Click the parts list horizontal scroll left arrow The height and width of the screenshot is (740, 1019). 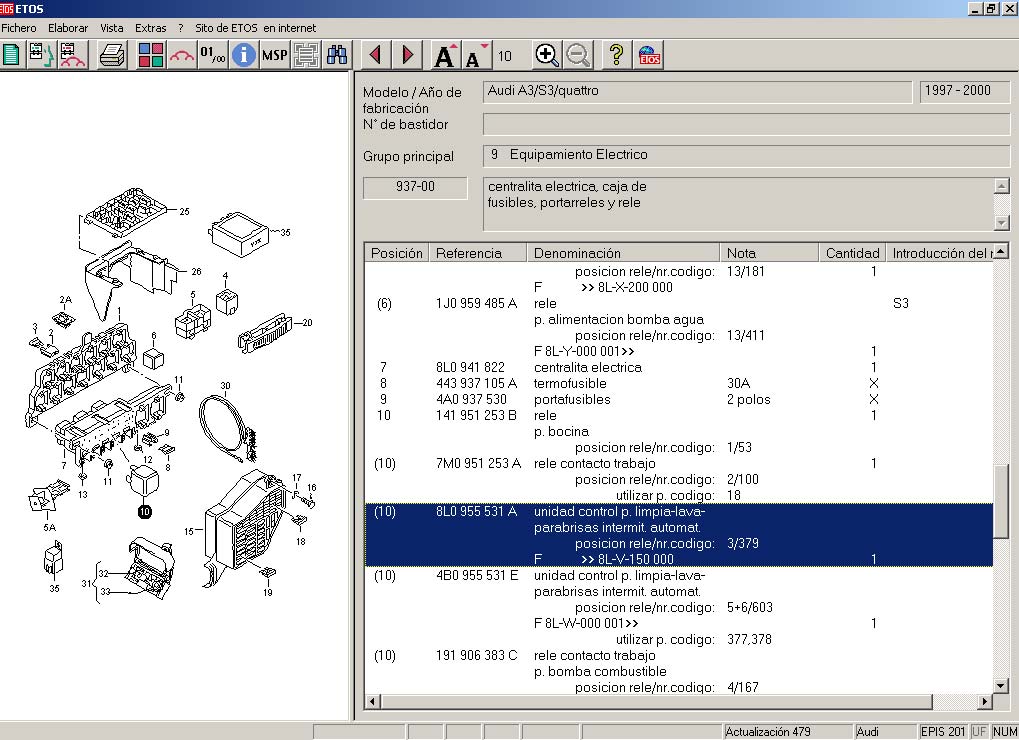(372, 701)
